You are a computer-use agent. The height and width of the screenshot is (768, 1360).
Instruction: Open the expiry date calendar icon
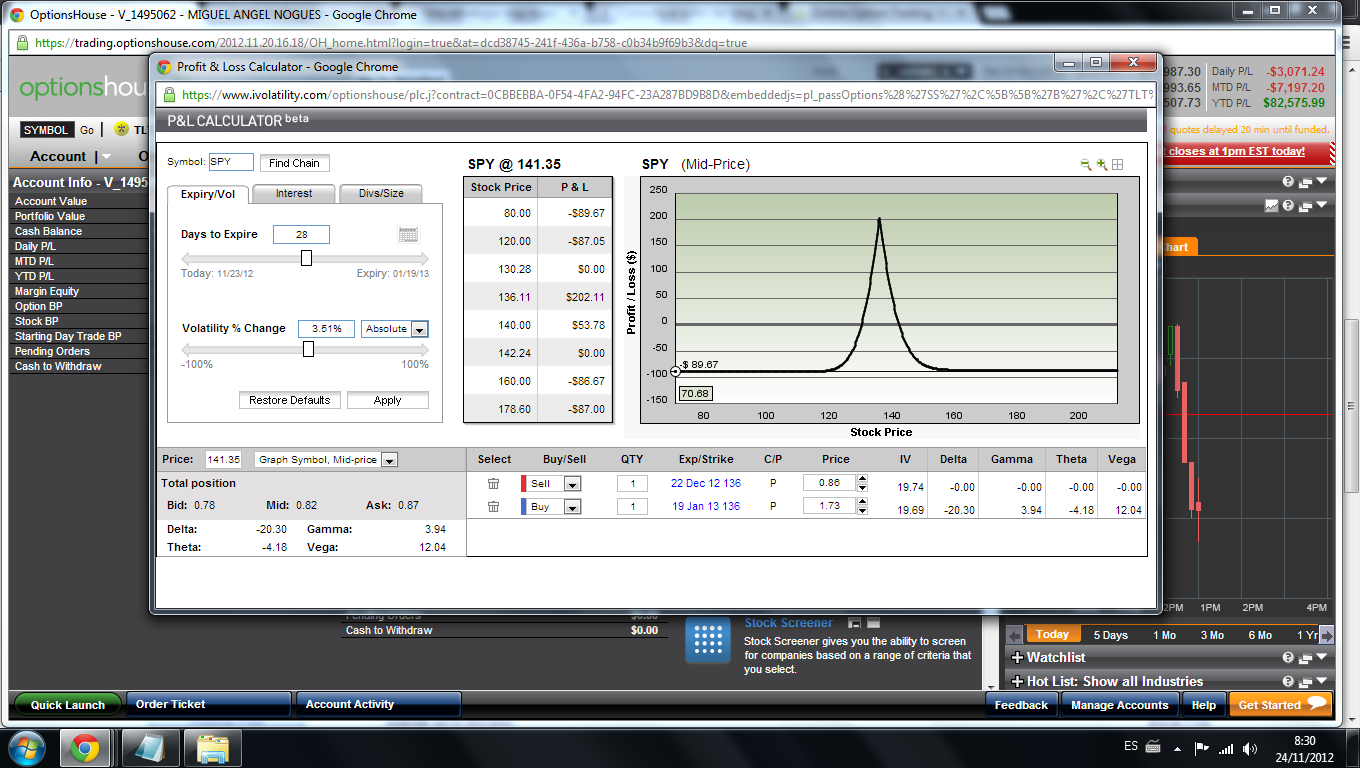click(408, 235)
